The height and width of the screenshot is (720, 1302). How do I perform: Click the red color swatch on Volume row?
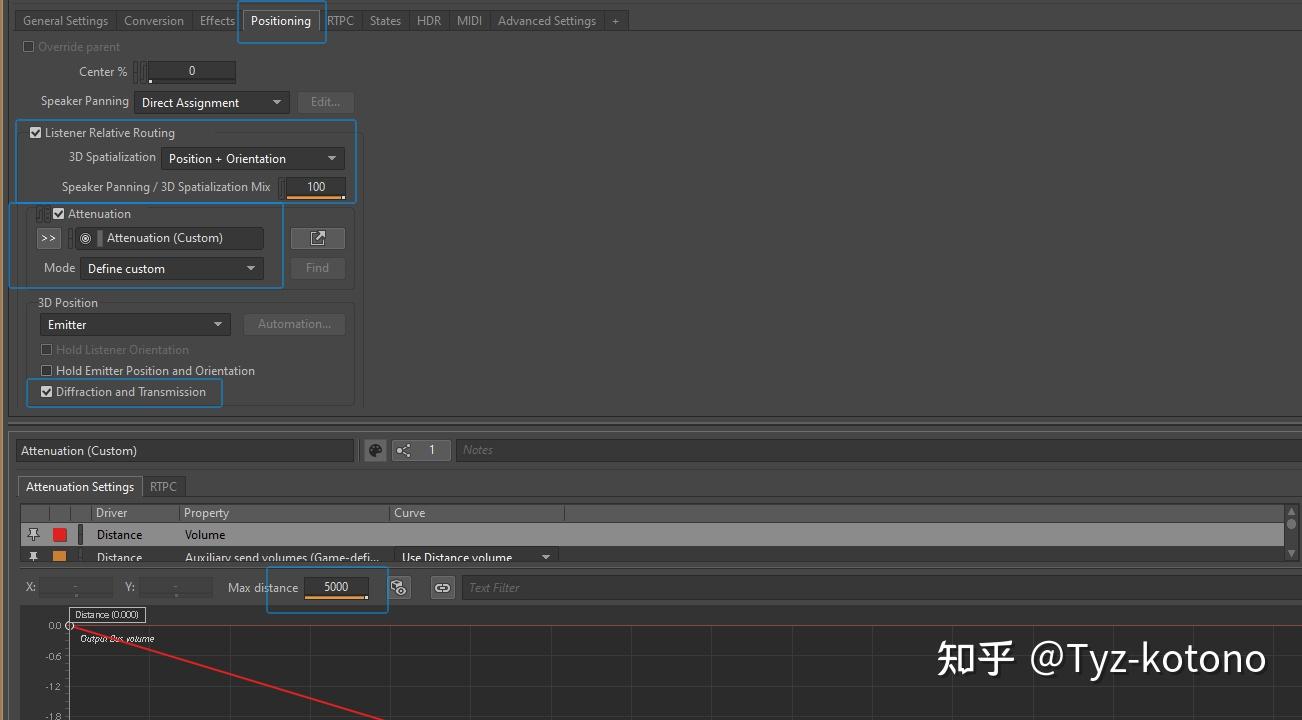click(x=59, y=534)
